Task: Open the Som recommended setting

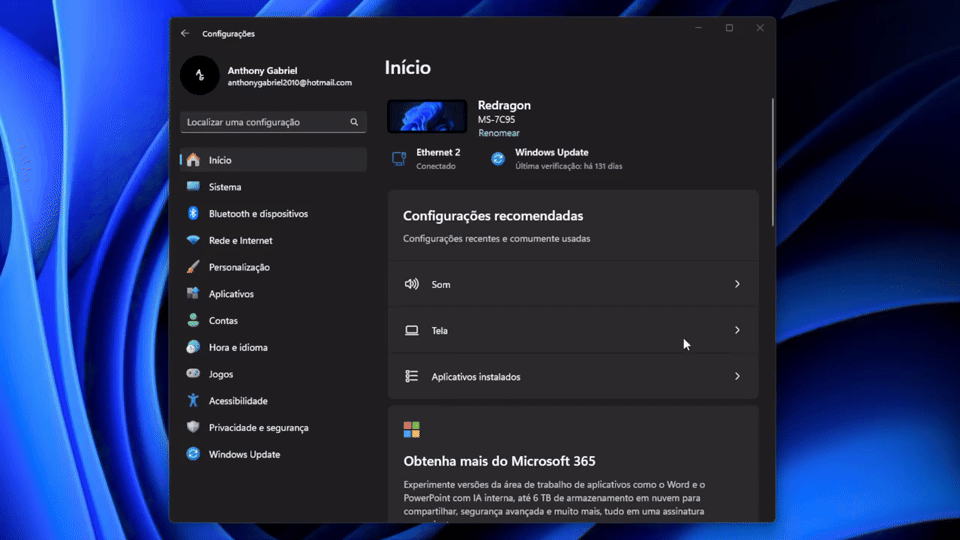Action: point(573,284)
